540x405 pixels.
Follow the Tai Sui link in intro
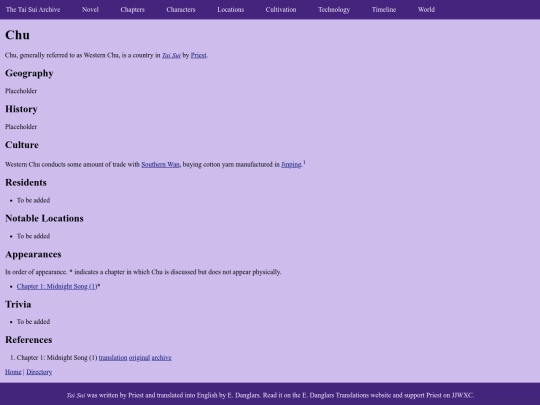click(x=171, y=55)
